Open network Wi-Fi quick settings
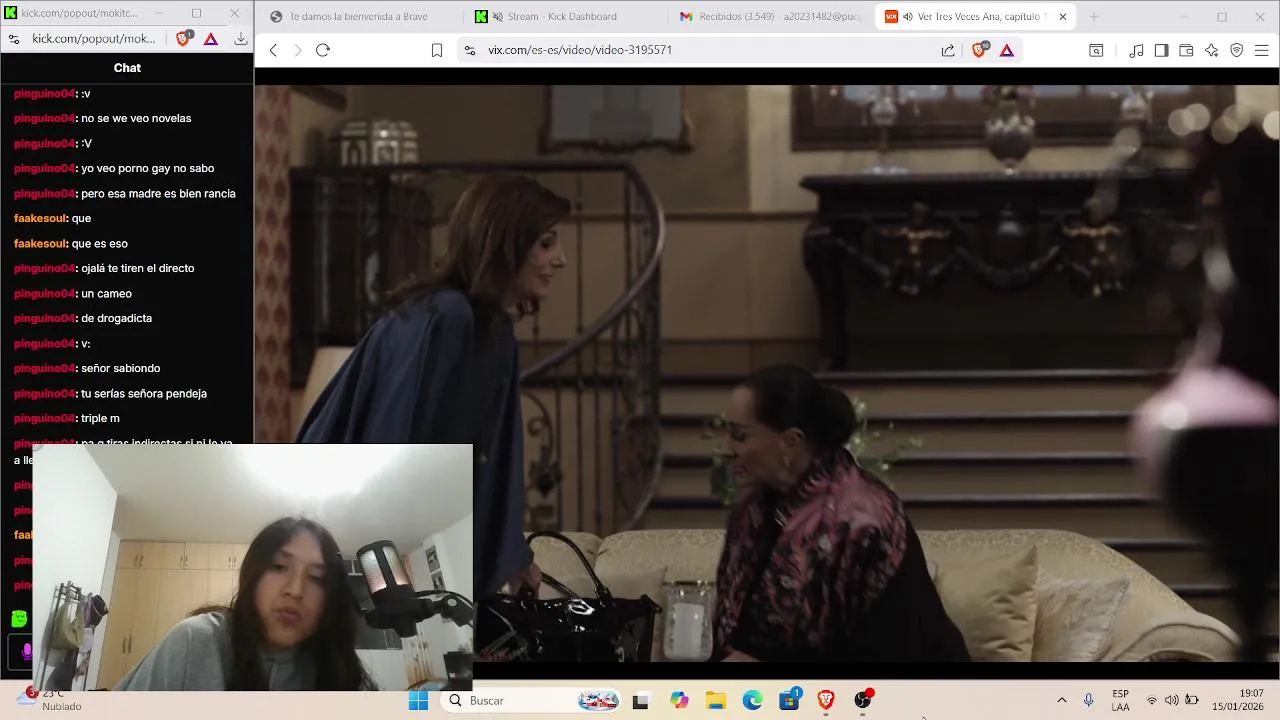The width and height of the screenshot is (1280, 720). pos(1152,700)
